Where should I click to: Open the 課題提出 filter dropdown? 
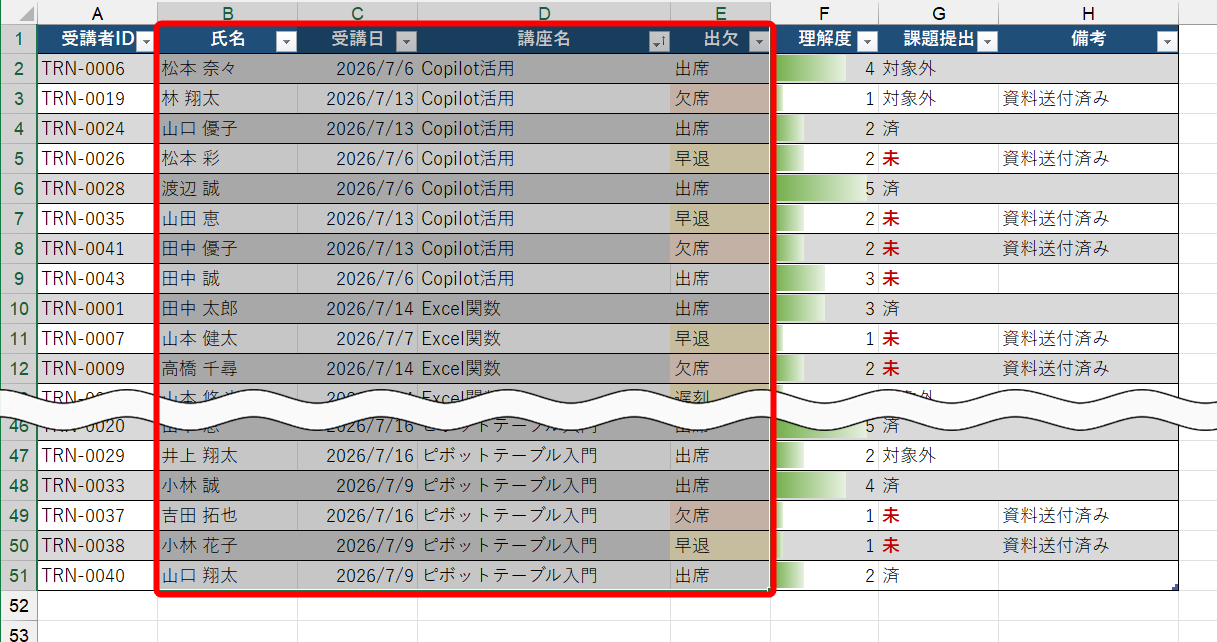(x=987, y=41)
